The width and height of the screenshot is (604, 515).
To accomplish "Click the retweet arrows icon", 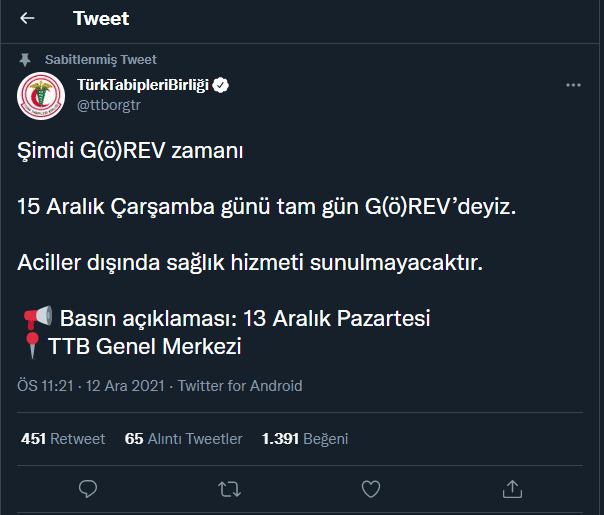I will click(229, 488).
